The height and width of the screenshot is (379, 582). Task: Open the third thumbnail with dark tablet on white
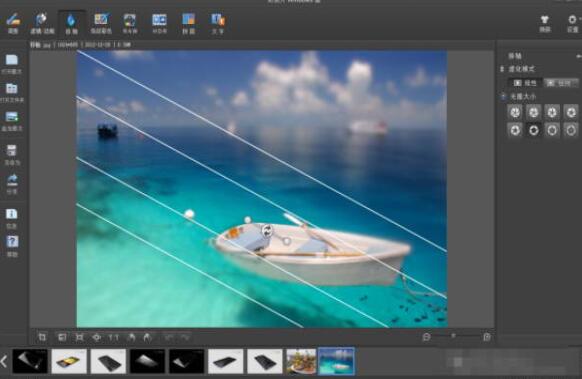tap(108, 361)
